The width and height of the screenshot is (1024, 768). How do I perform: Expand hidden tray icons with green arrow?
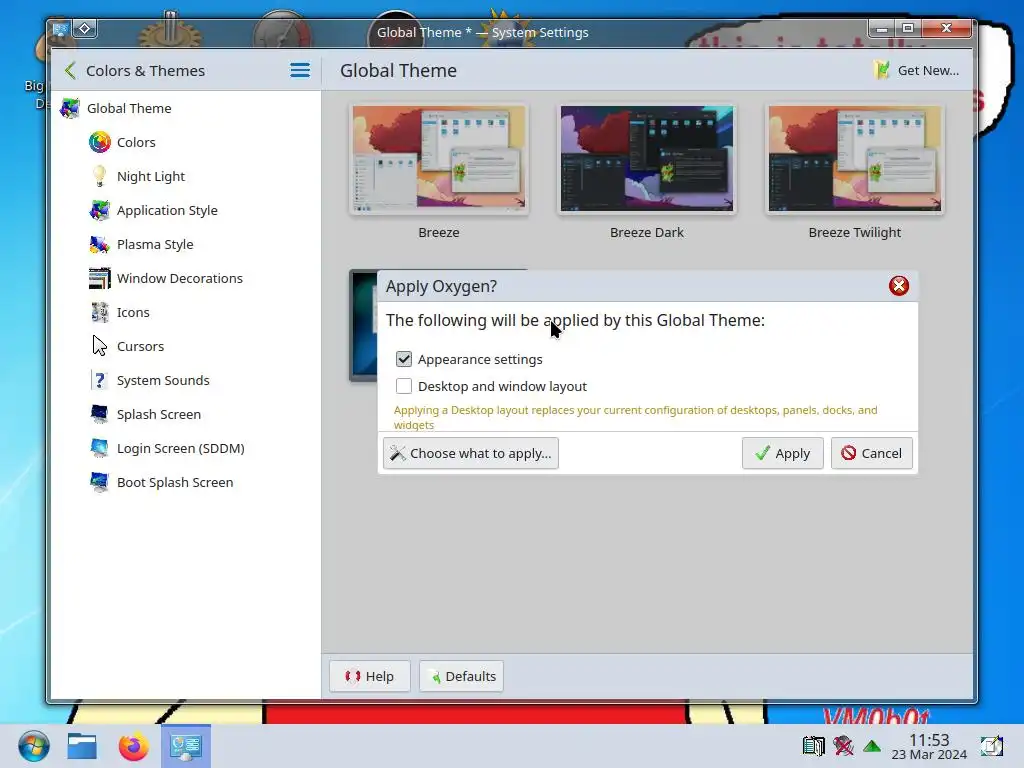tap(872, 745)
